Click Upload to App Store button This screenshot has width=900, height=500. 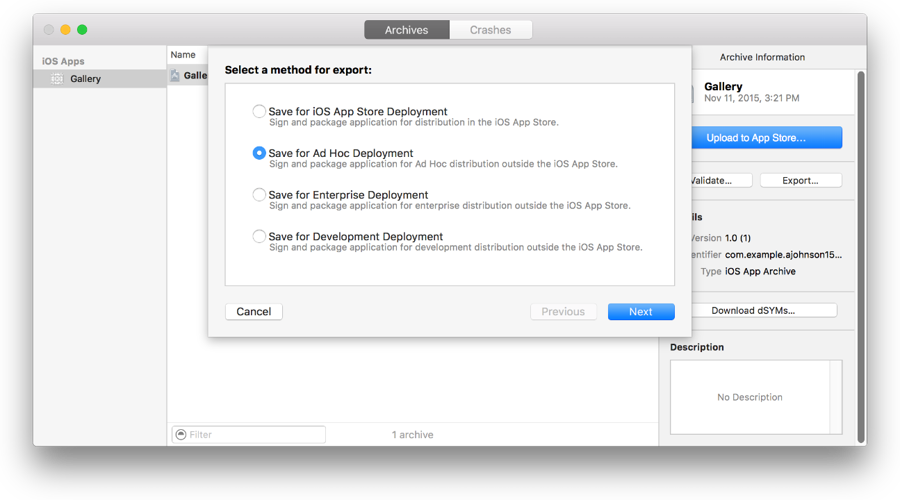pos(766,138)
